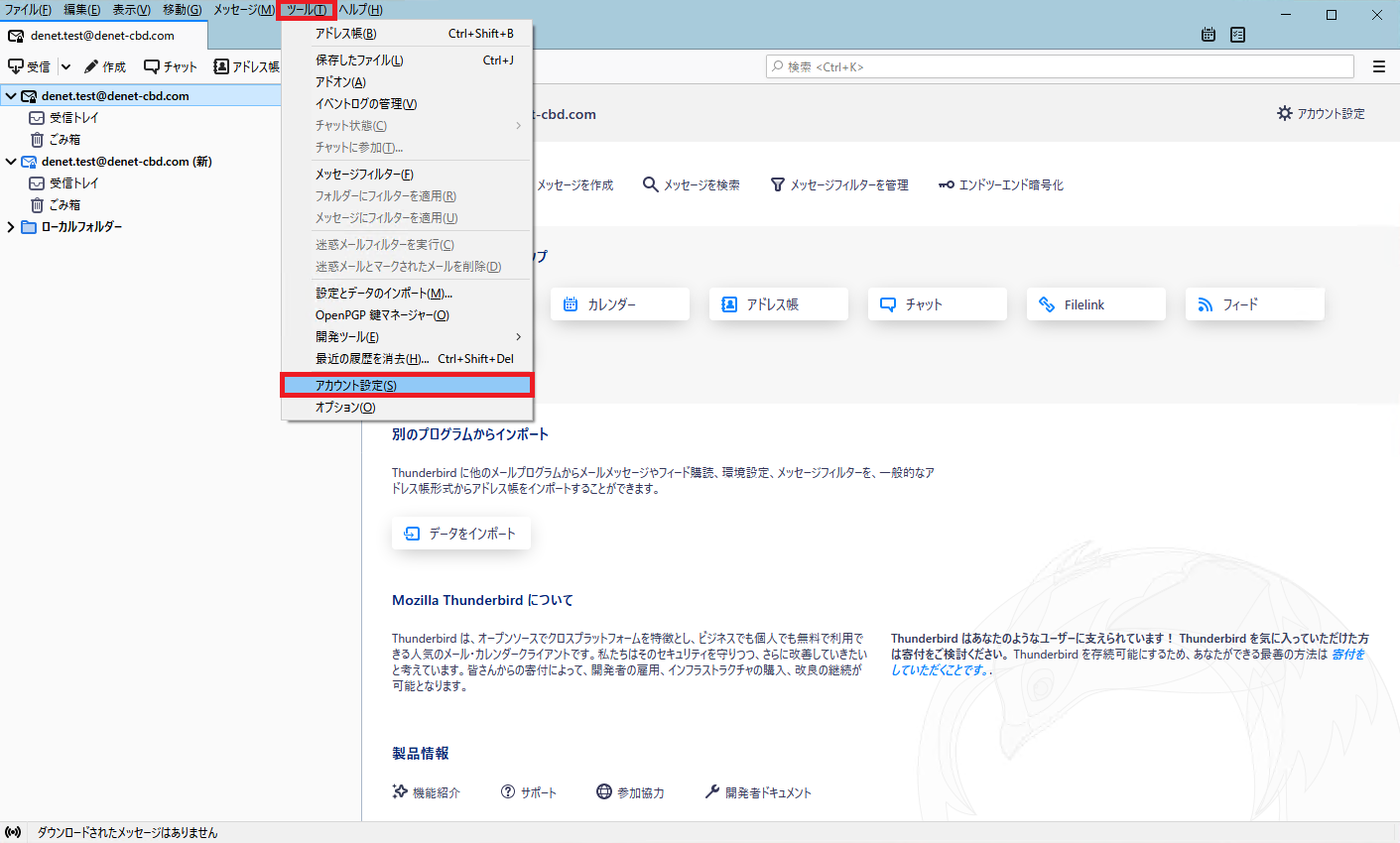The height and width of the screenshot is (843, 1400).
Task: Click the 参加協力 link with the globe icon
Action: [x=631, y=792]
